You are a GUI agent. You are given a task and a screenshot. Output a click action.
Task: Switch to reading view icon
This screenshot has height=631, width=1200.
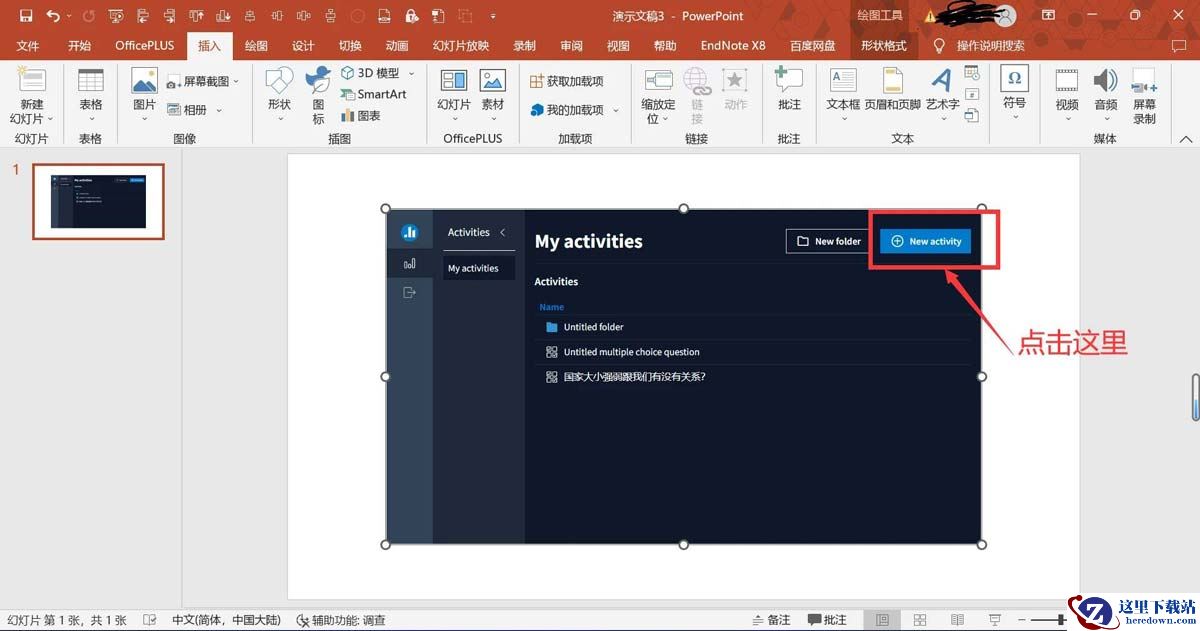pos(957,620)
